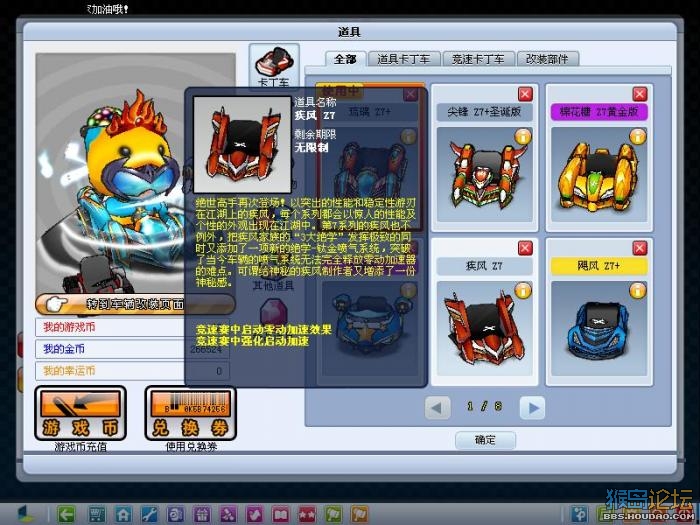
Task: Click the 我的幸运币 label
Action: [69, 371]
